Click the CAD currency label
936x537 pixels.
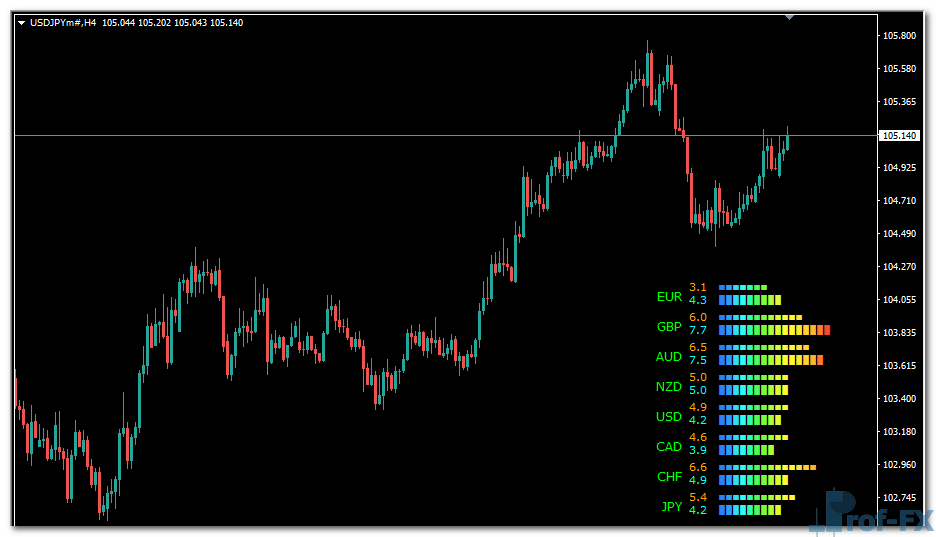(x=669, y=447)
